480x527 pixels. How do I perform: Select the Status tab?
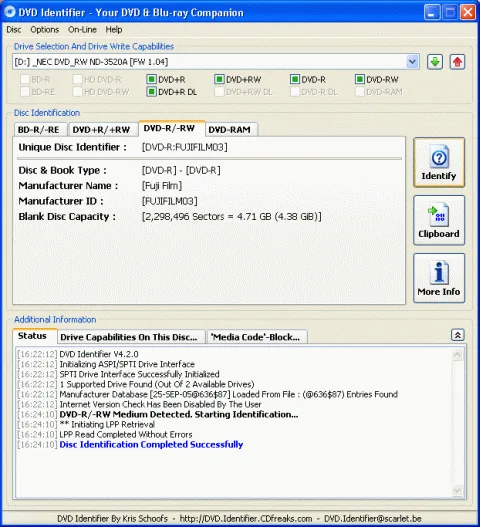35,336
